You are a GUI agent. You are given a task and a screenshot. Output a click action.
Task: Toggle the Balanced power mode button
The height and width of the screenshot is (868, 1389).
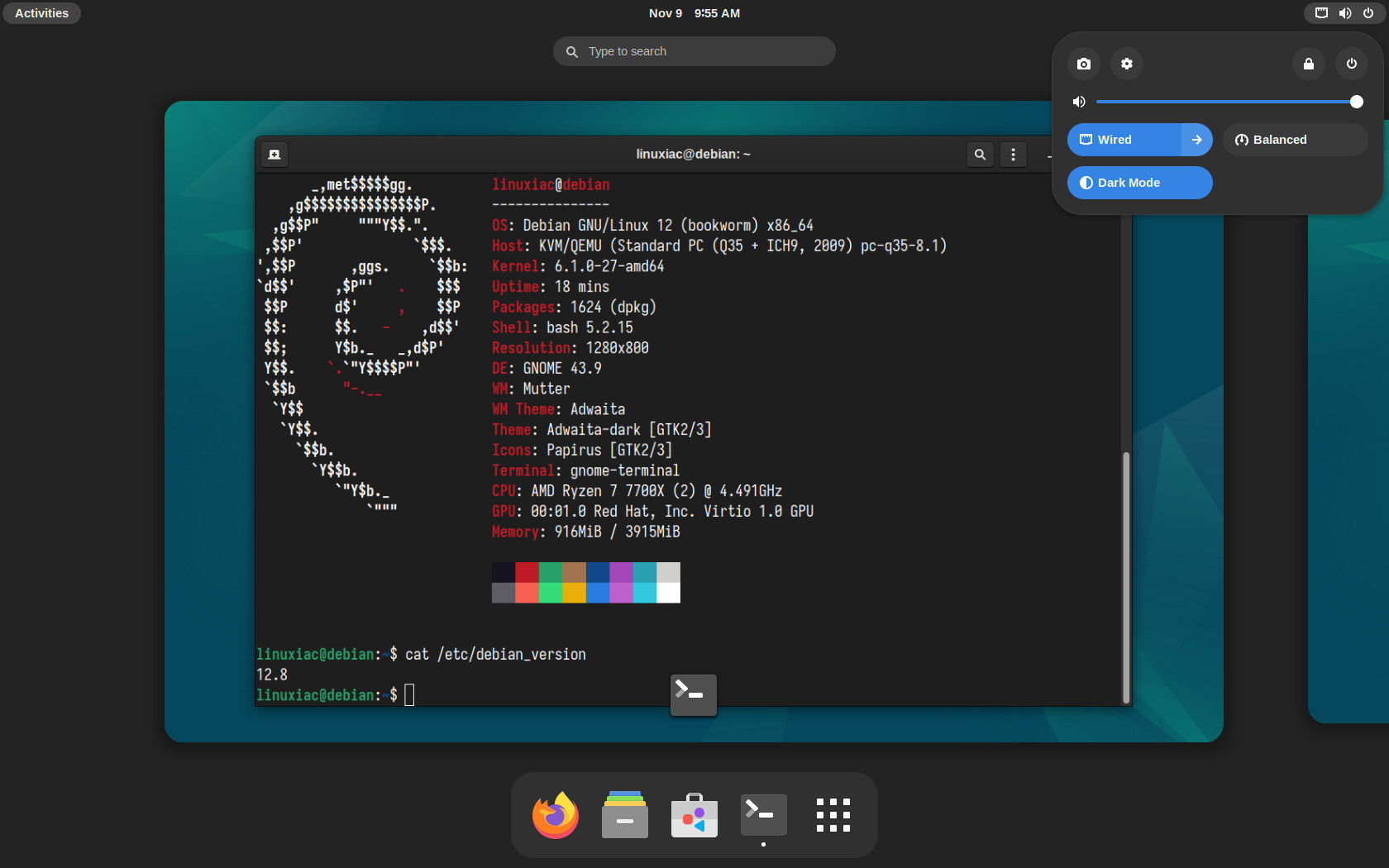coord(1296,140)
